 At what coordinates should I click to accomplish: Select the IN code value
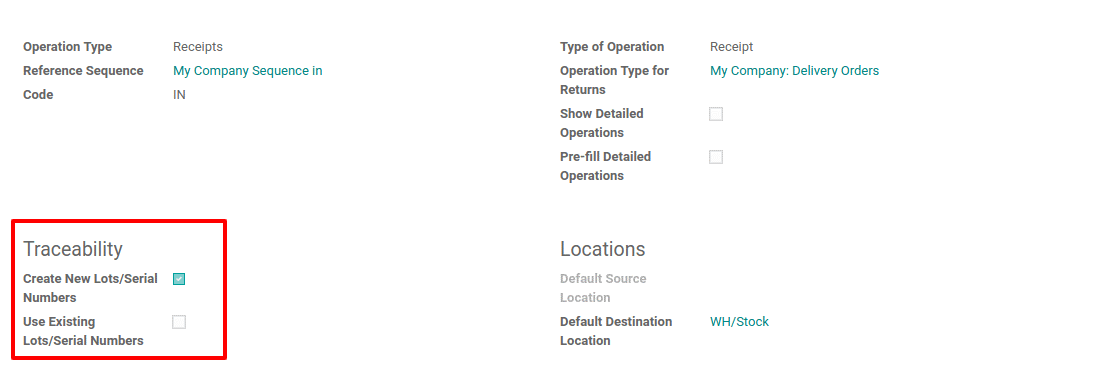(x=180, y=94)
